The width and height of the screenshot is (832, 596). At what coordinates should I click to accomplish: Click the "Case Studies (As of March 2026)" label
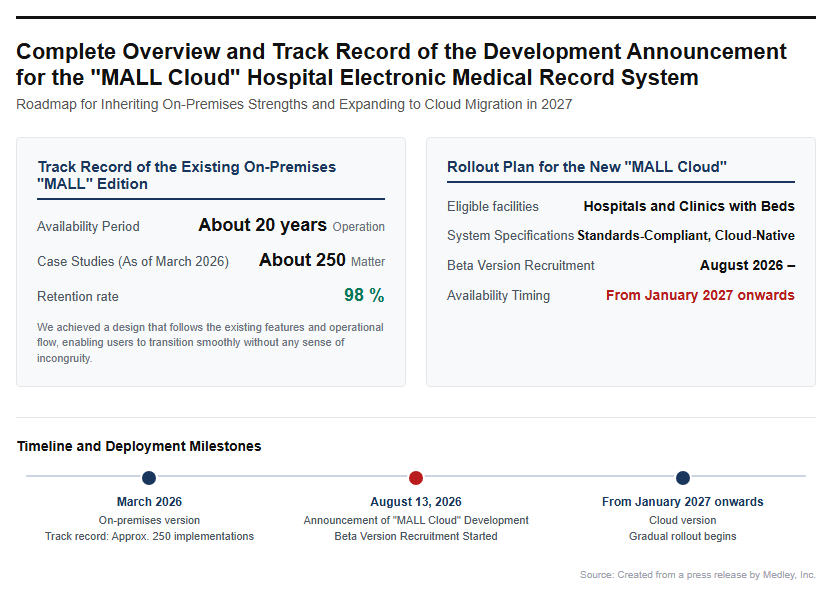(133, 262)
